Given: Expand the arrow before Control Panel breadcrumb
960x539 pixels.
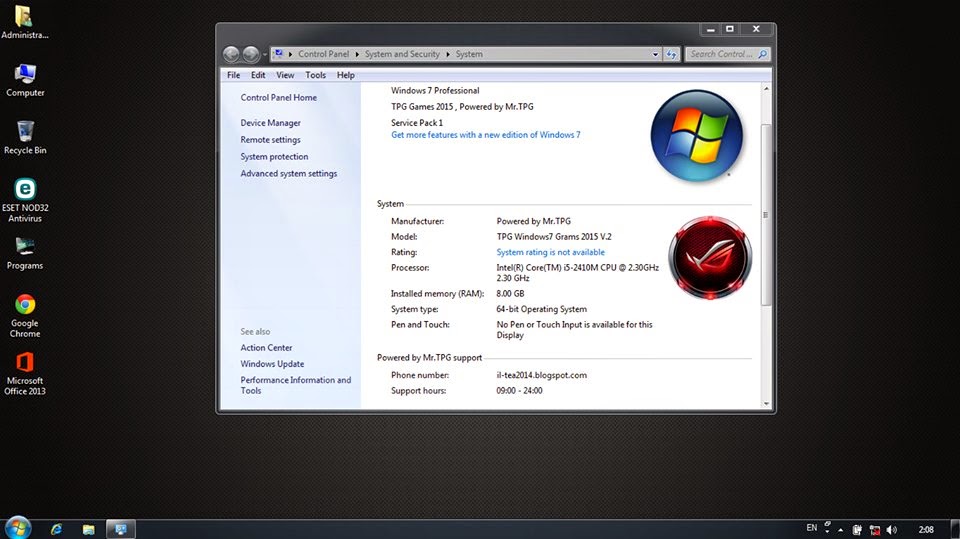Looking at the screenshot, I should (290, 54).
